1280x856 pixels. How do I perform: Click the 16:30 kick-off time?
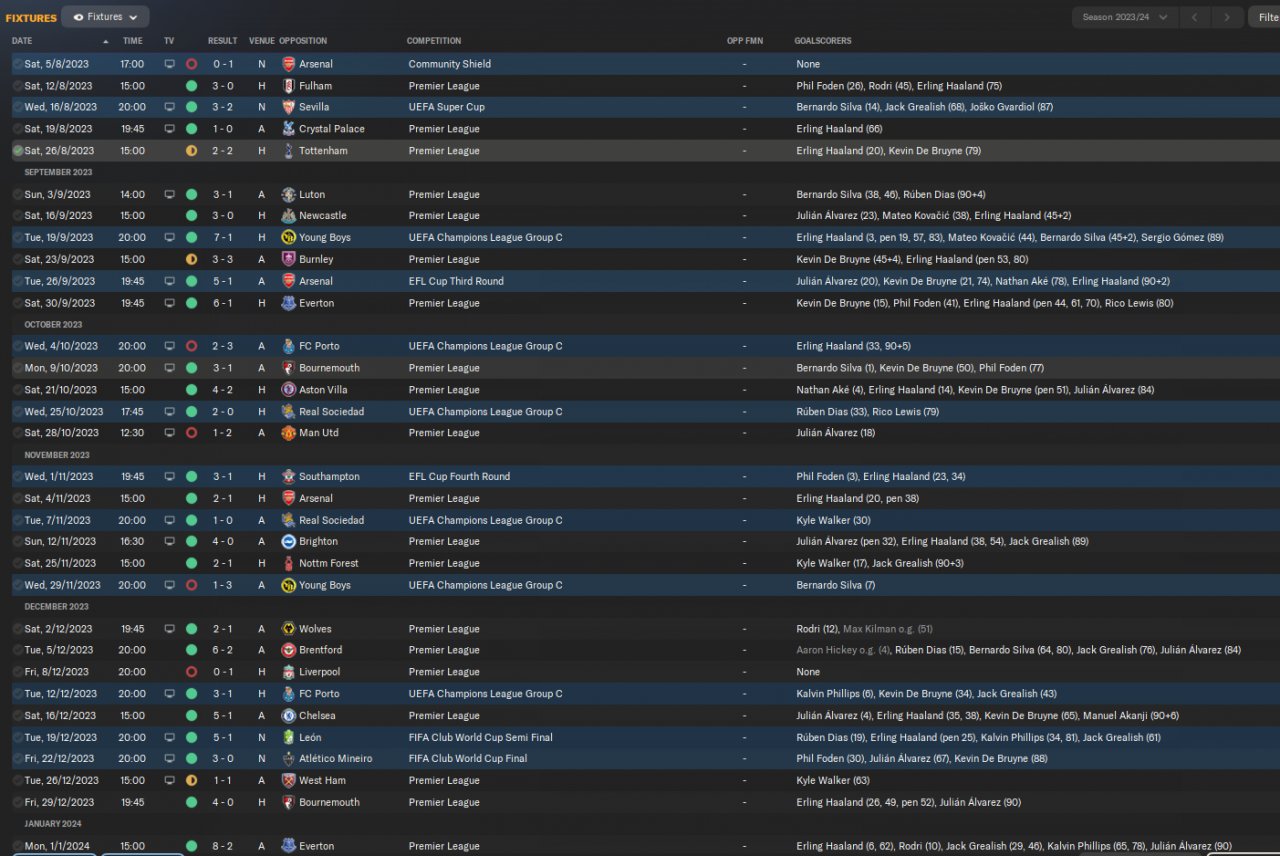(132, 542)
